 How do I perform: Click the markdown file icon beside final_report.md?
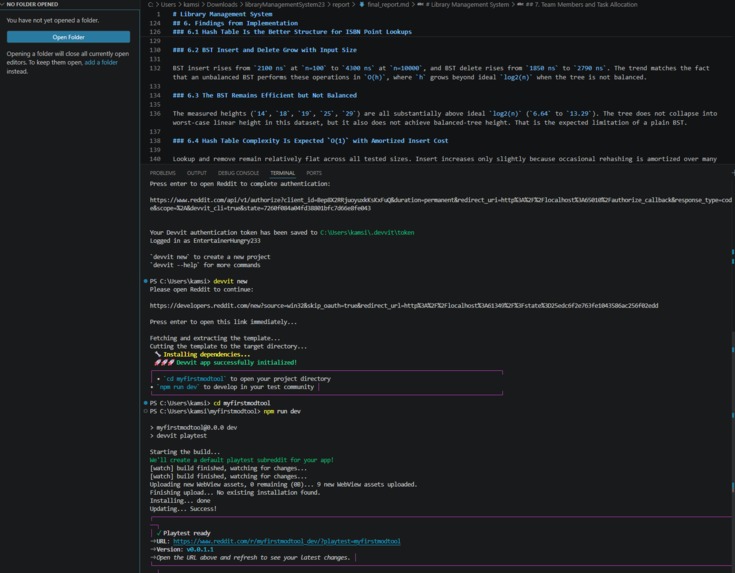361,4
